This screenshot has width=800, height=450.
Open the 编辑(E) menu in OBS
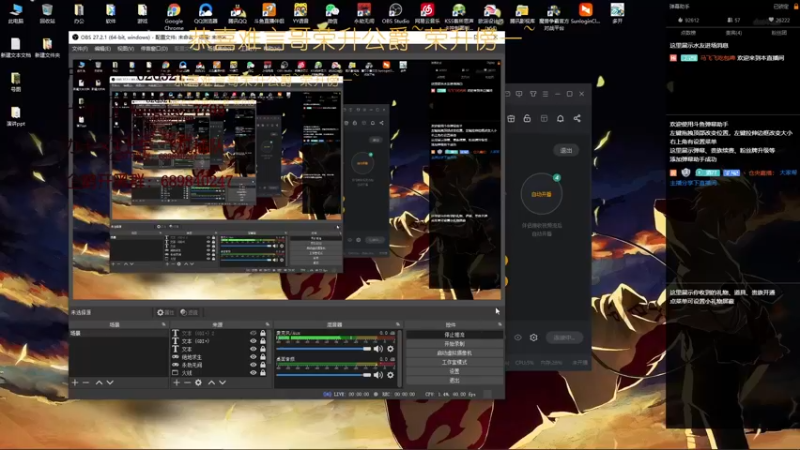tap(103, 48)
